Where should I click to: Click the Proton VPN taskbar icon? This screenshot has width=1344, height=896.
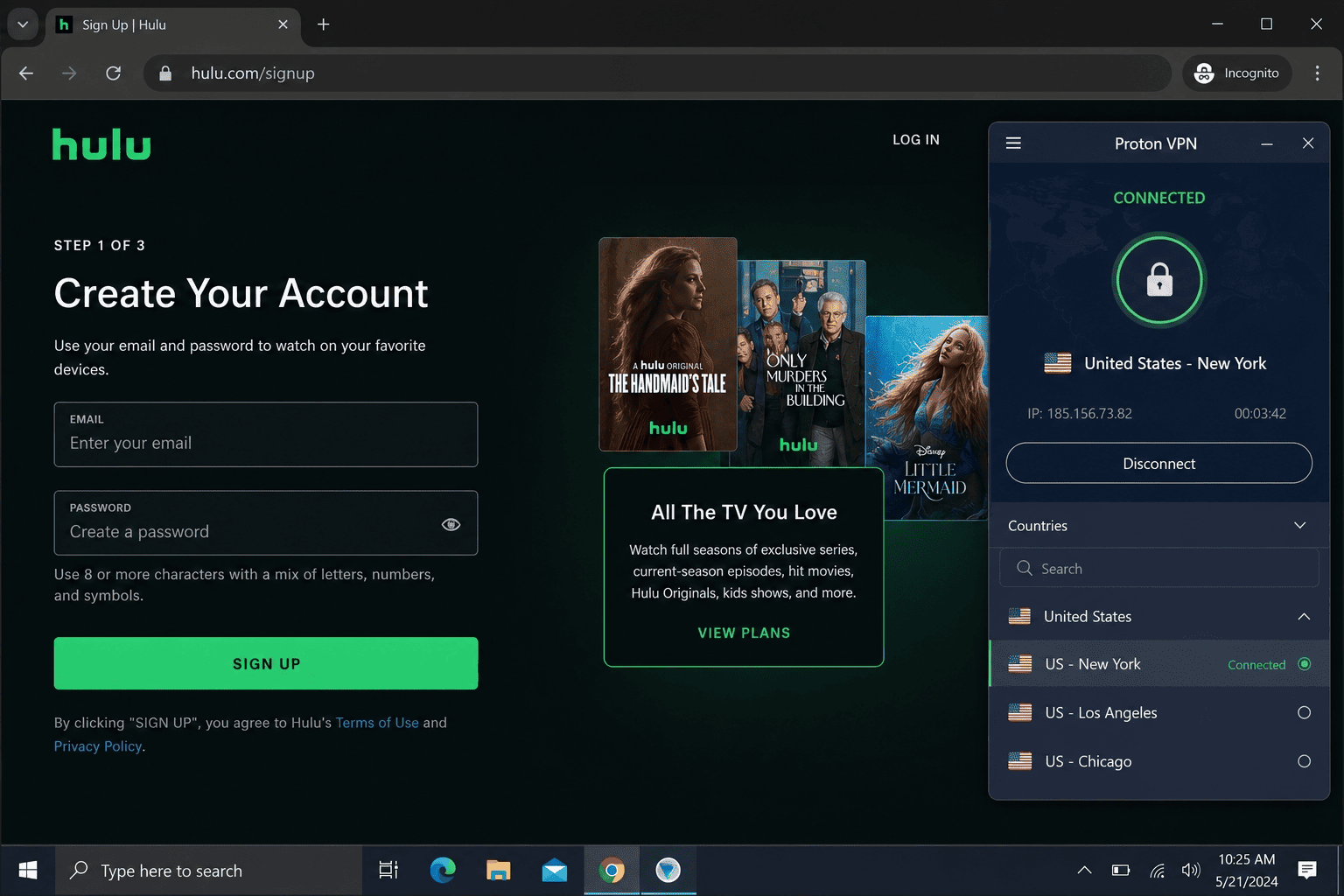[668, 871]
